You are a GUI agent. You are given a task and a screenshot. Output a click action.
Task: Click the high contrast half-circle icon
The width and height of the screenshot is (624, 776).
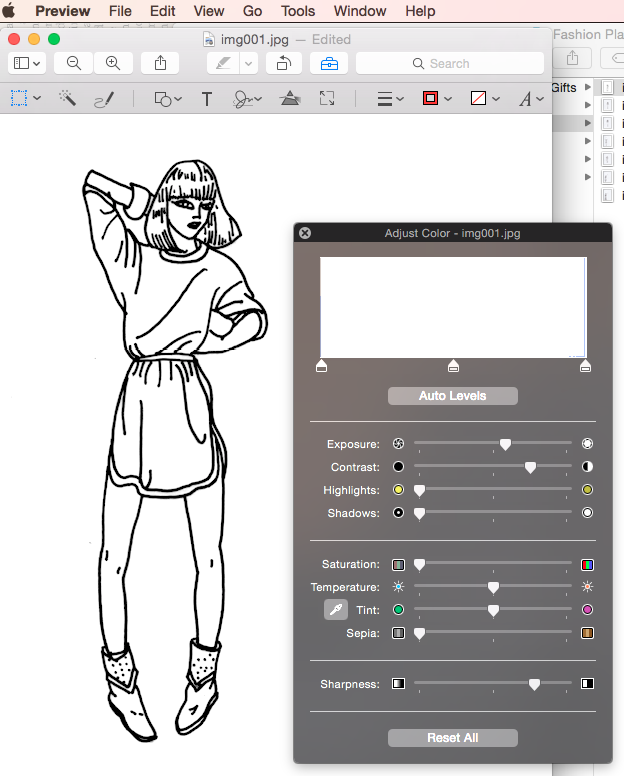pyautogui.click(x=587, y=467)
